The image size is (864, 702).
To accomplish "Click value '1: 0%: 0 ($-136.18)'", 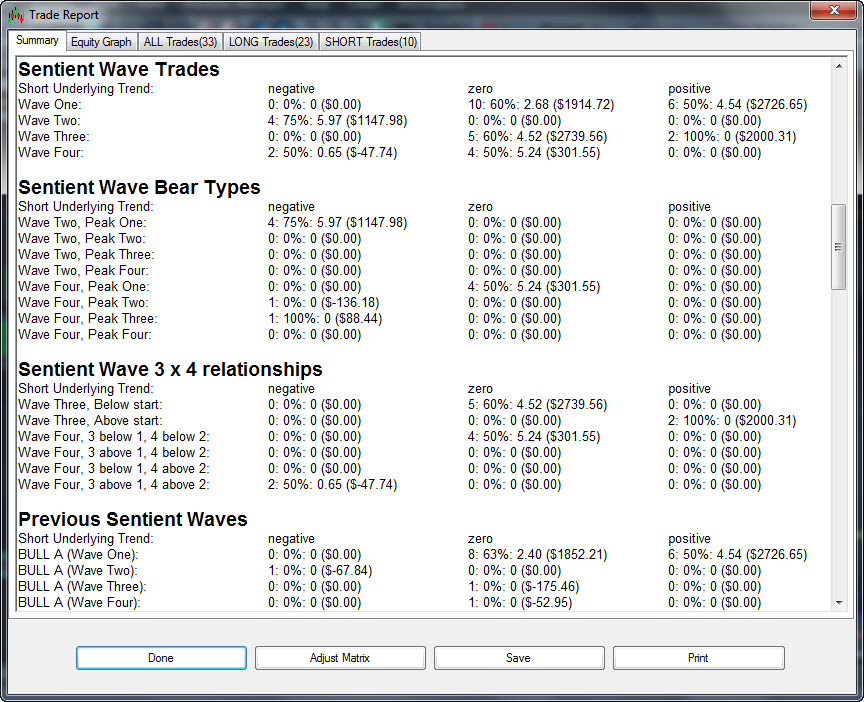I will (323, 303).
